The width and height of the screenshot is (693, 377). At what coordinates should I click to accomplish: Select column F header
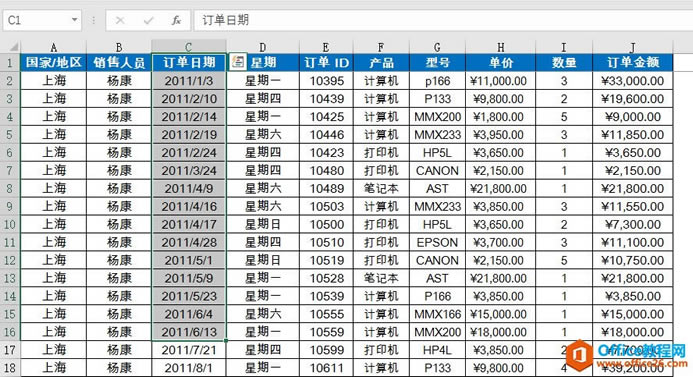tap(381, 47)
